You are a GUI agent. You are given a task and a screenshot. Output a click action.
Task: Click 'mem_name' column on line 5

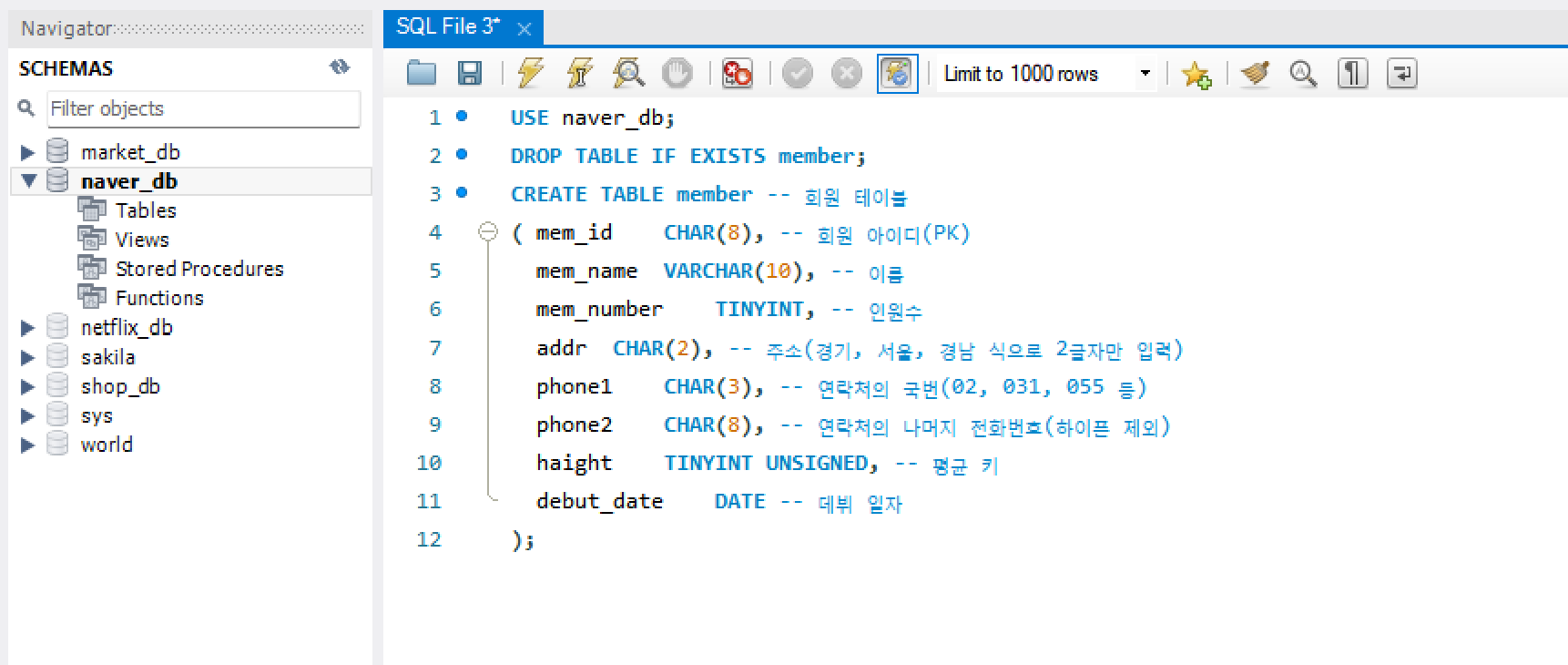click(x=586, y=271)
